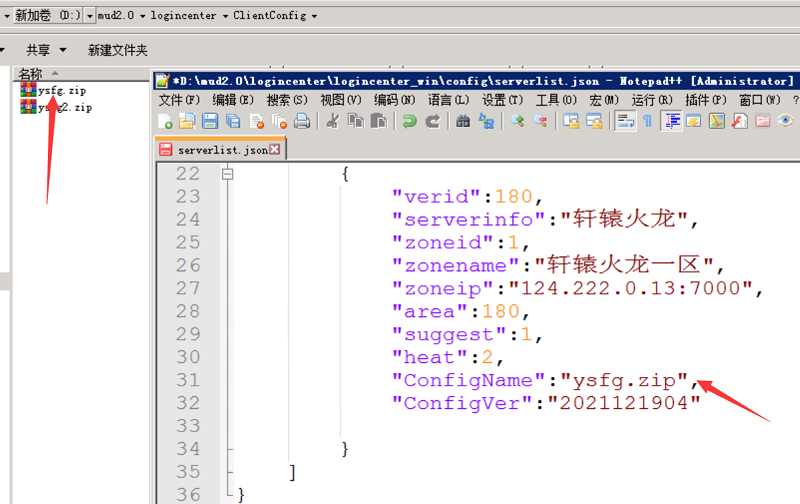Click the Undo arrow icon
Viewport: 800px width, 504px height.
pos(409,121)
